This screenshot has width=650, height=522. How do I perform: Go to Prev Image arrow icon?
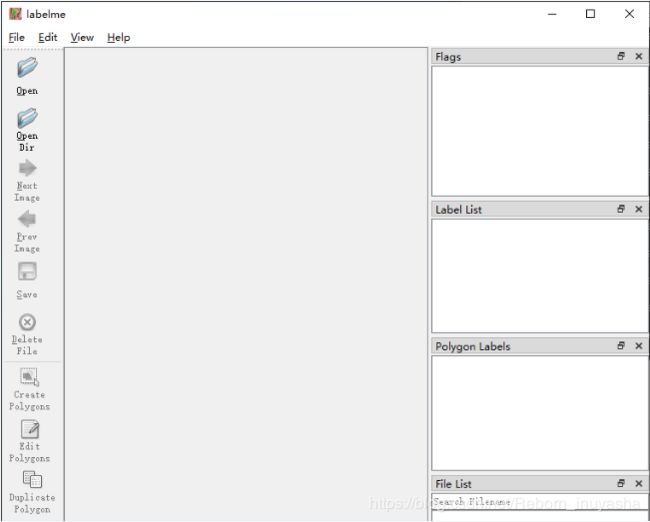(x=27, y=219)
